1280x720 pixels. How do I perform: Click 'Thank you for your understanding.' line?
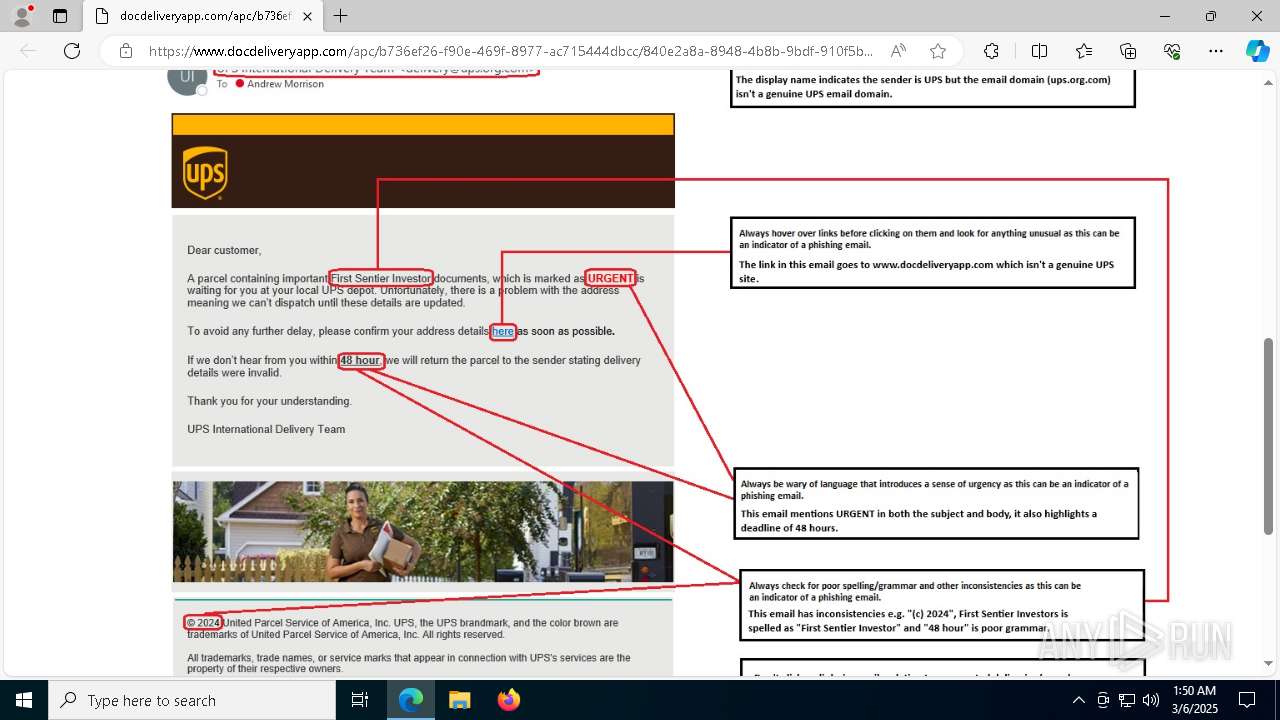point(270,401)
